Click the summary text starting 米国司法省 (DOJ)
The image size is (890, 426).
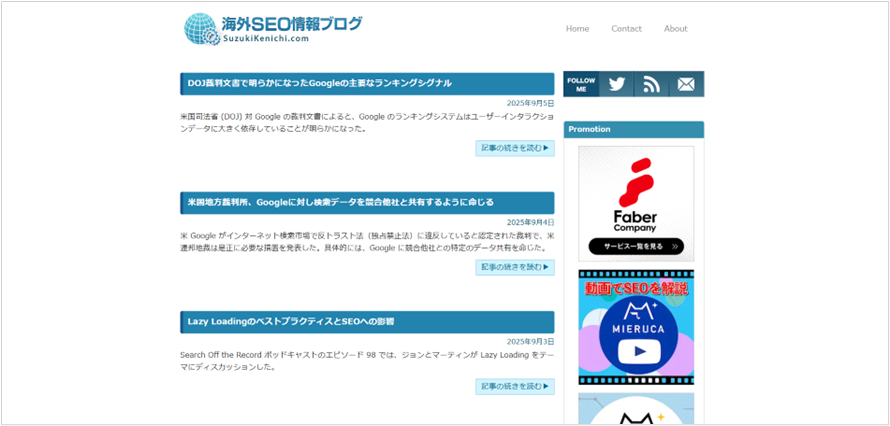pos(367,123)
